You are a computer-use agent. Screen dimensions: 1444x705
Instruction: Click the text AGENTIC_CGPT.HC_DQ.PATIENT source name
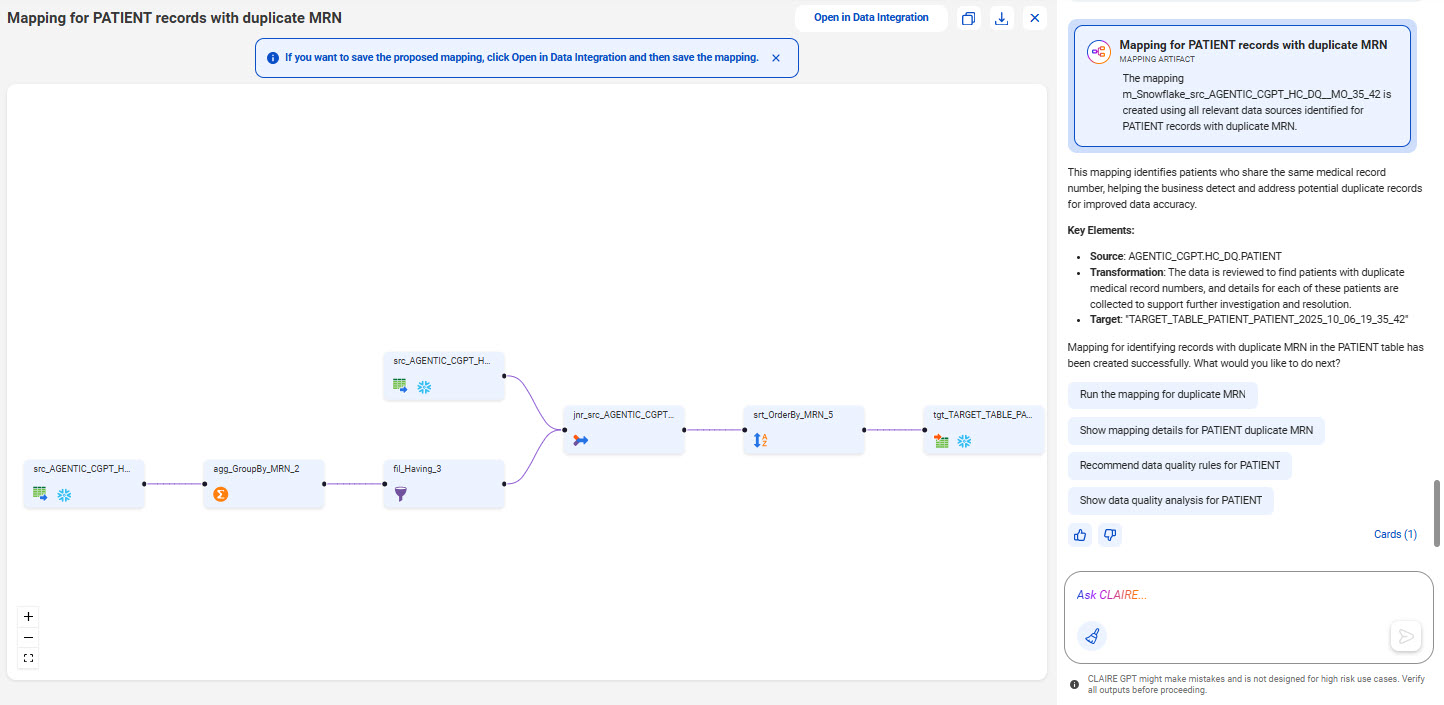1205,256
